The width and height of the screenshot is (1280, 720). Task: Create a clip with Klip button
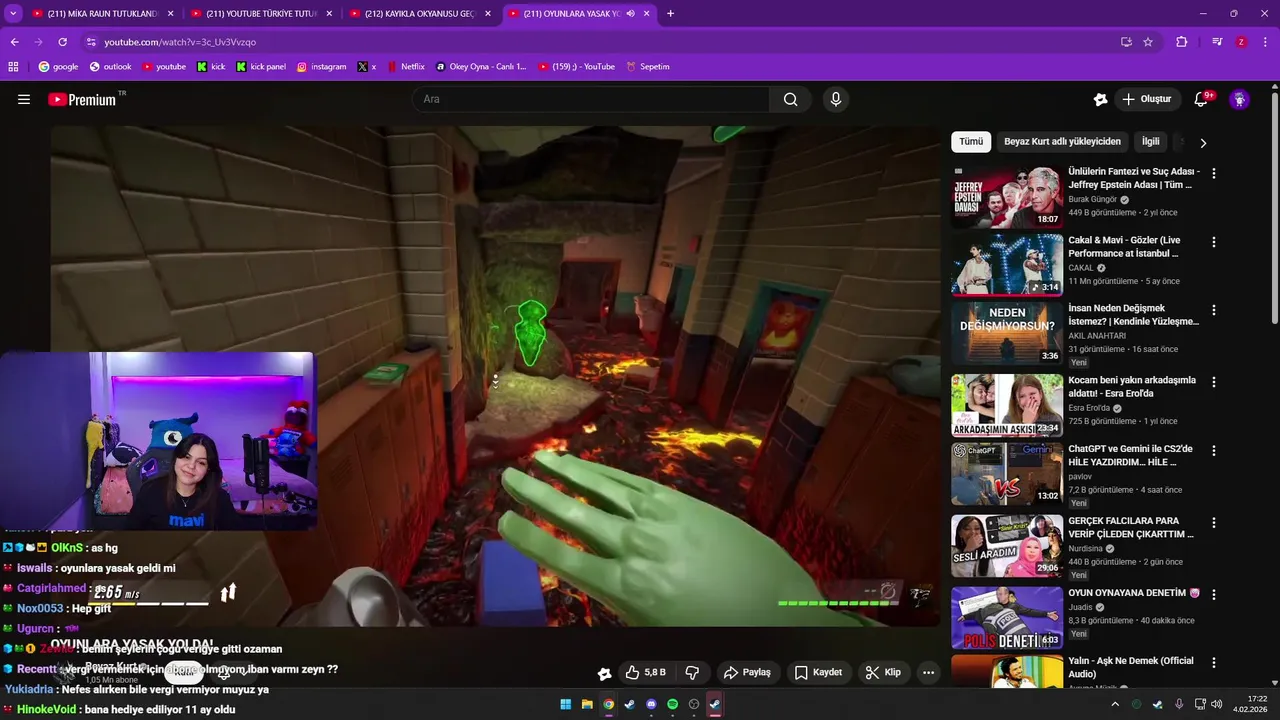[x=883, y=672]
